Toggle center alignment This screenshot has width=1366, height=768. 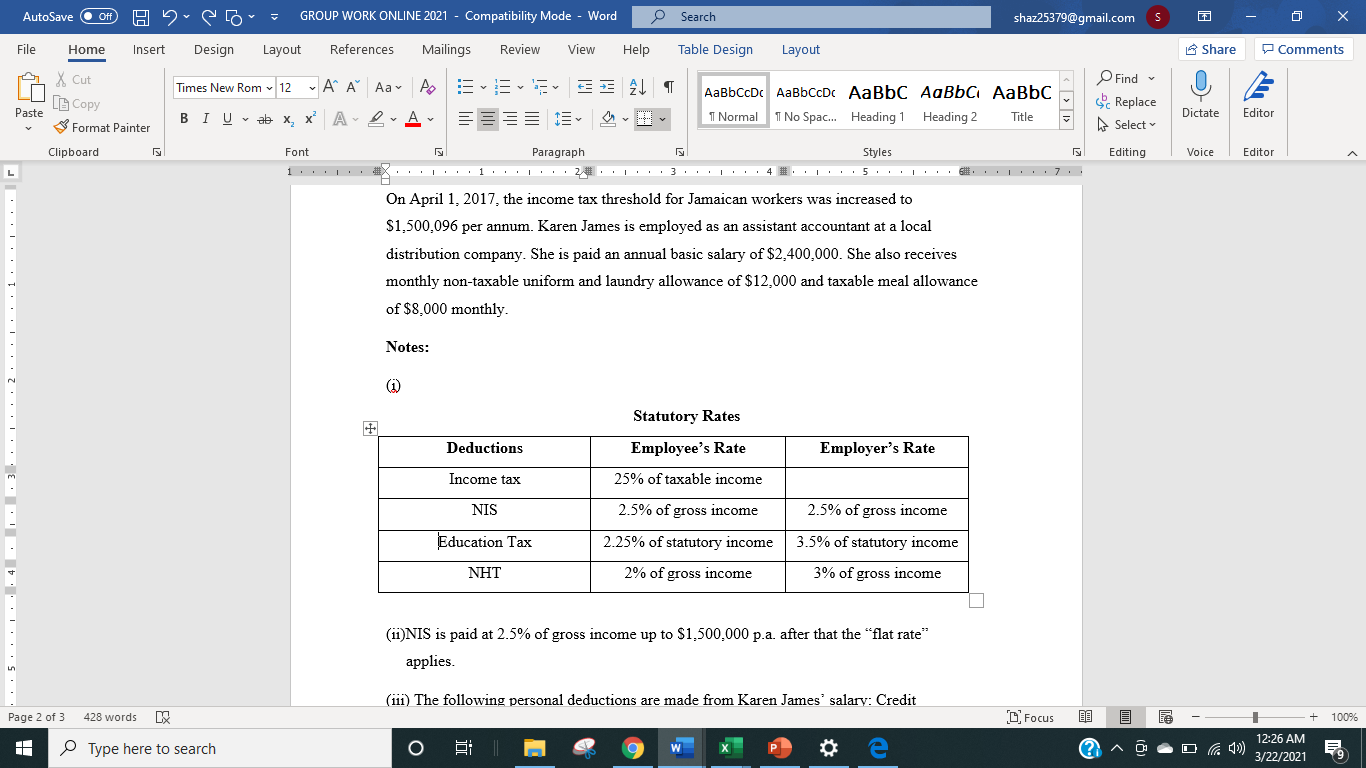[488, 119]
